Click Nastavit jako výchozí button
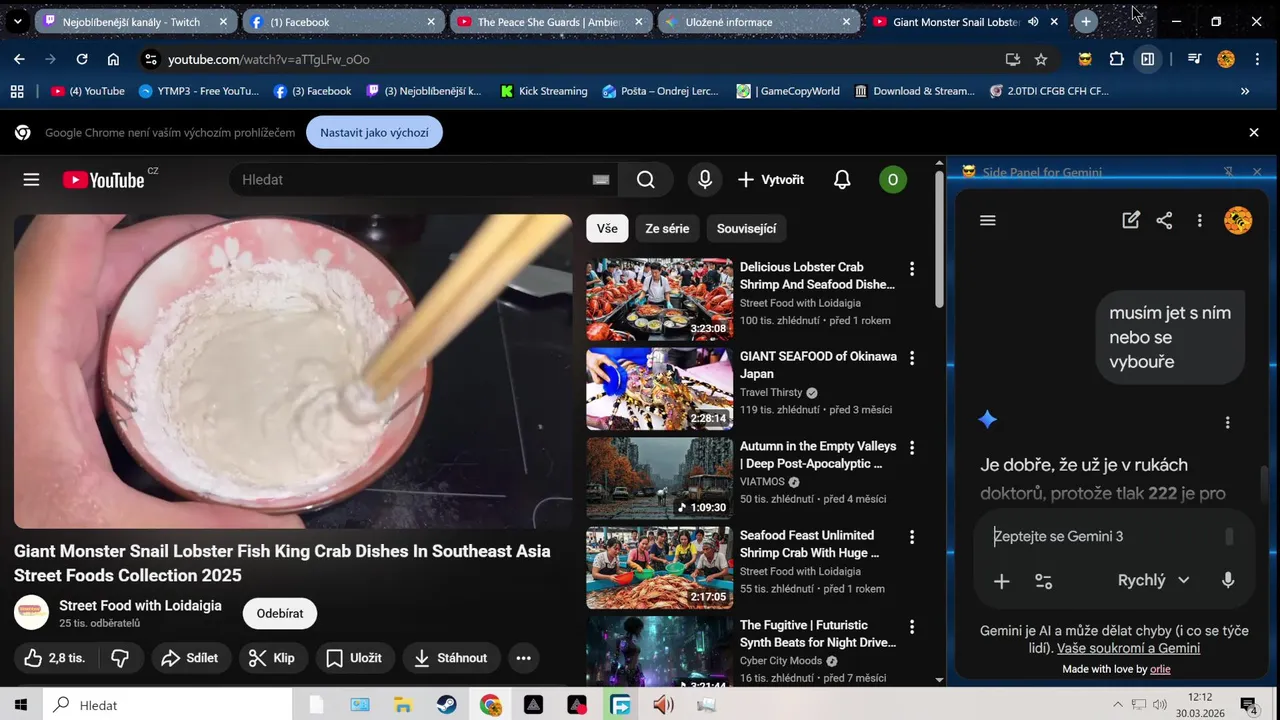The image size is (1280, 720). point(374,132)
